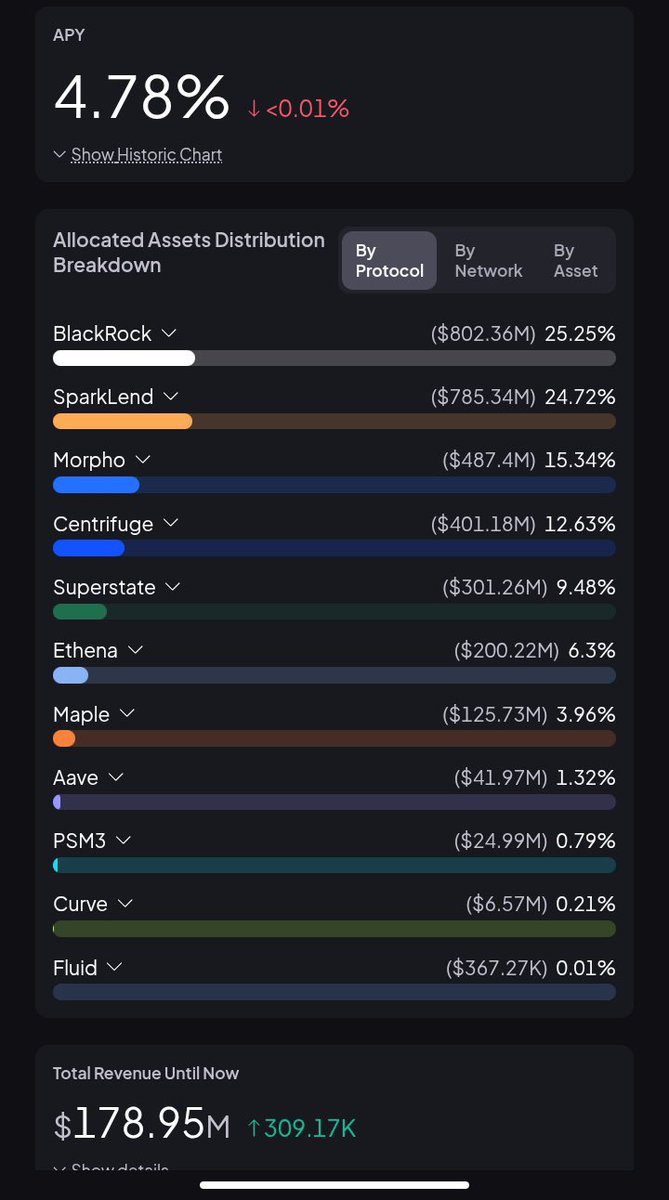Click the SparkLend ($785.34M) amount
This screenshot has width=669, height=1200.
click(x=484, y=397)
